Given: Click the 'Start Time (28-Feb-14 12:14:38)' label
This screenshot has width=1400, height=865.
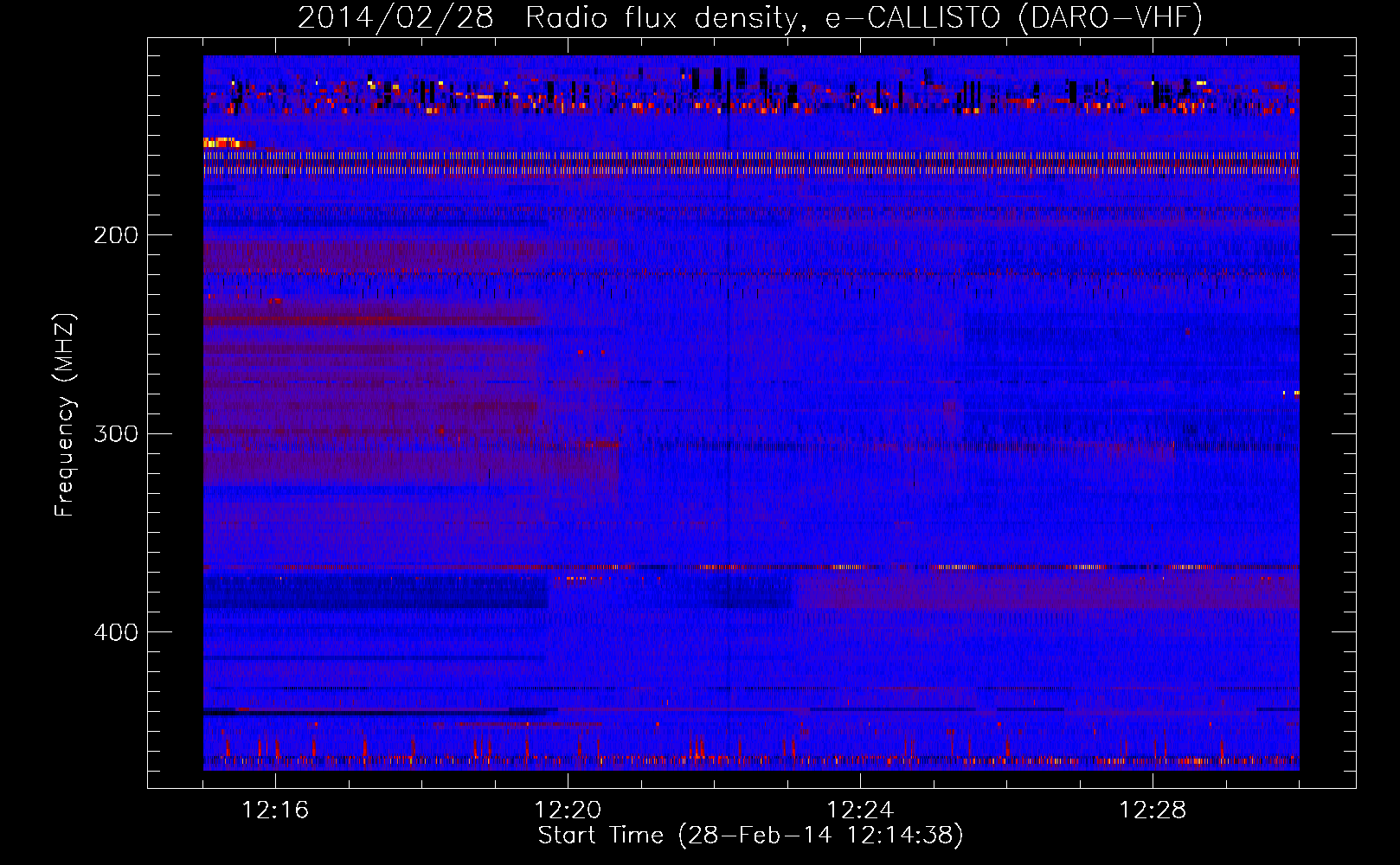Looking at the screenshot, I should click(x=750, y=836).
